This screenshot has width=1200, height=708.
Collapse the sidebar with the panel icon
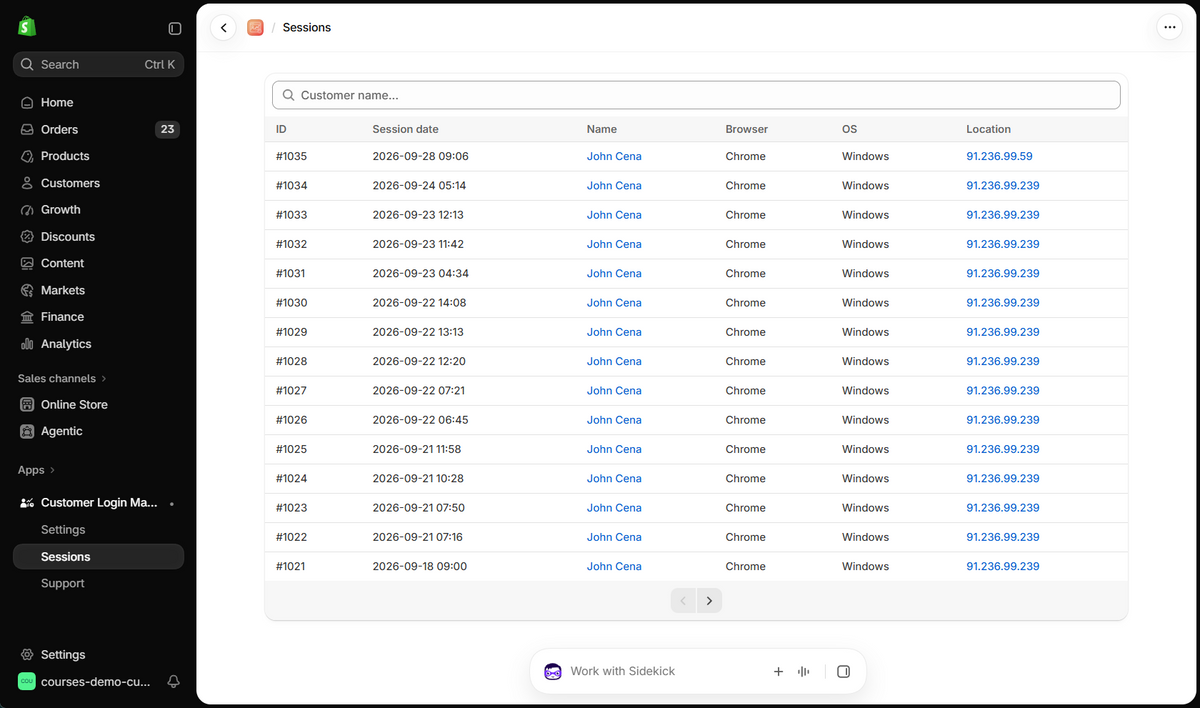[x=175, y=29]
